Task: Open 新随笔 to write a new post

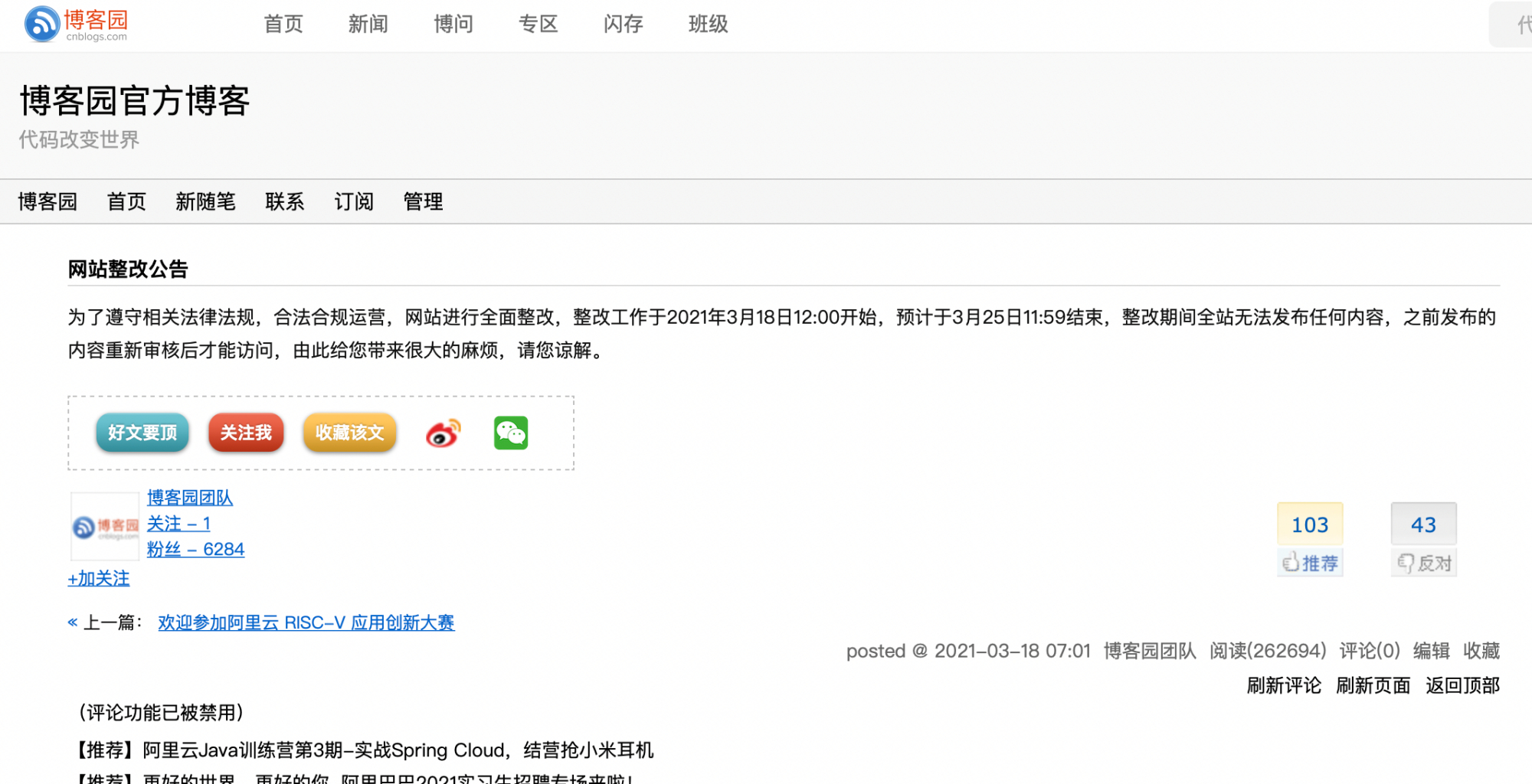Action: pyautogui.click(x=205, y=201)
